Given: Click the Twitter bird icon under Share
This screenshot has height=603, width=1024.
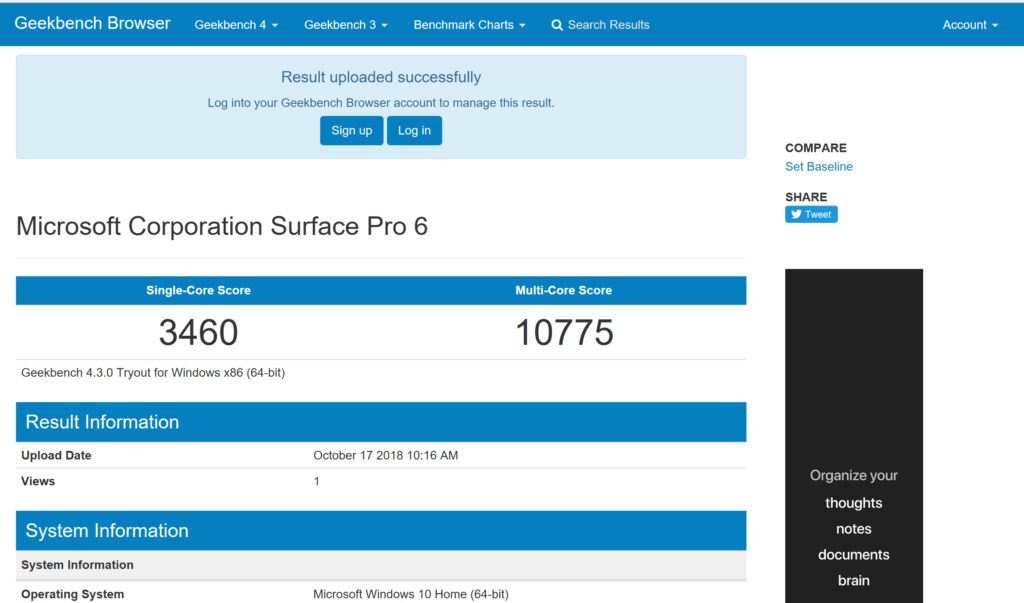Looking at the screenshot, I should click(796, 214).
